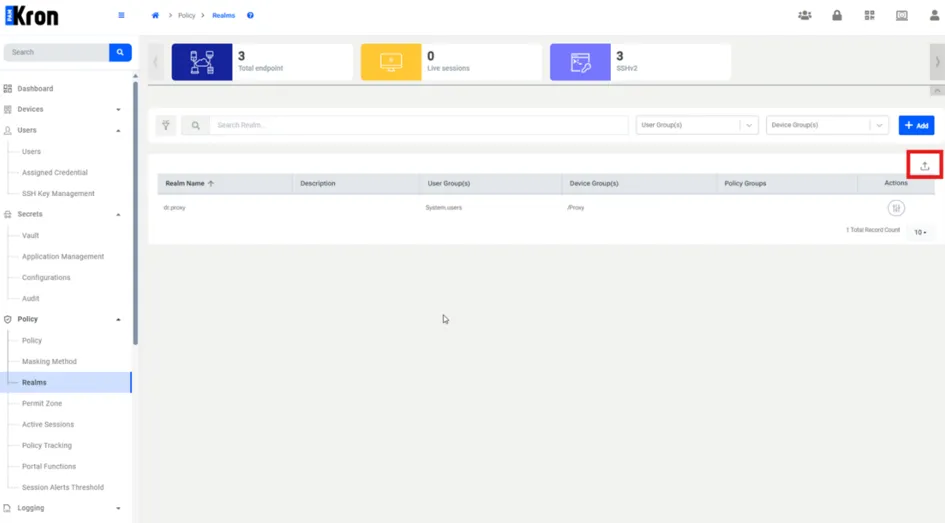The image size is (945, 523).
Task: Click the sidebar search magnifier button
Action: (120, 52)
